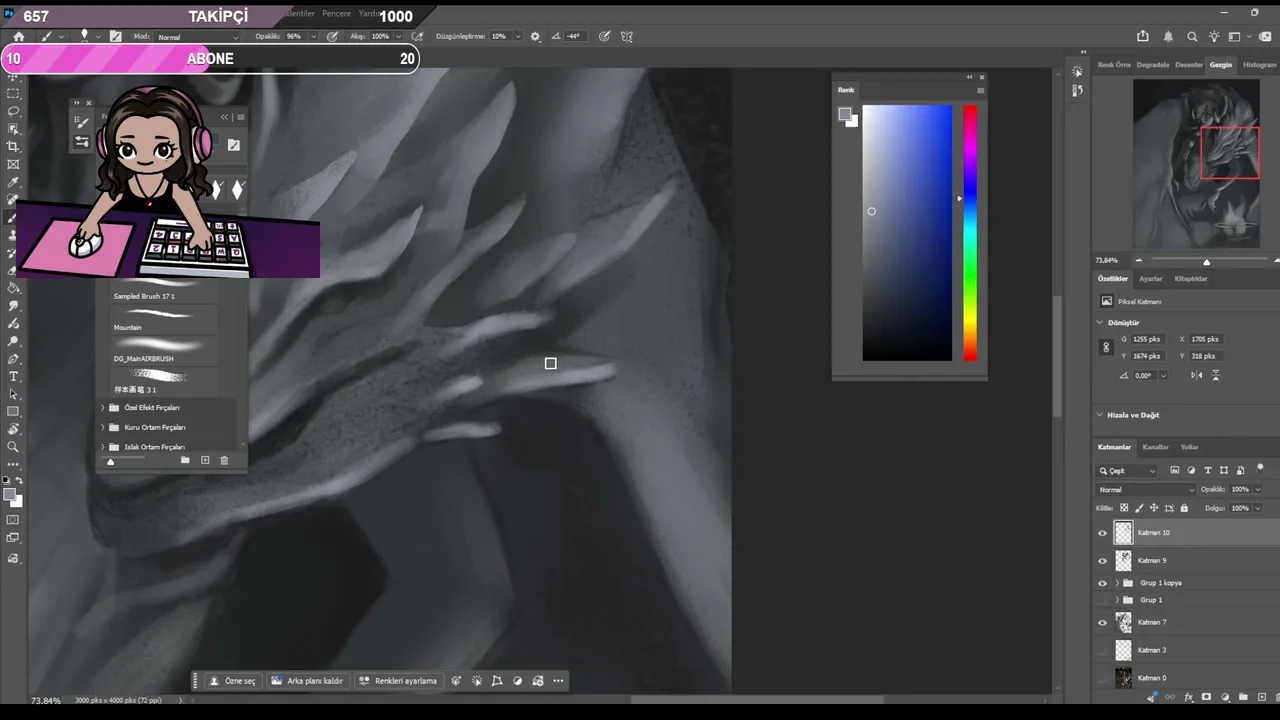This screenshot has width=1280, height=720.
Task: Toggle symmetry butterfly paint options
Action: pos(627,36)
